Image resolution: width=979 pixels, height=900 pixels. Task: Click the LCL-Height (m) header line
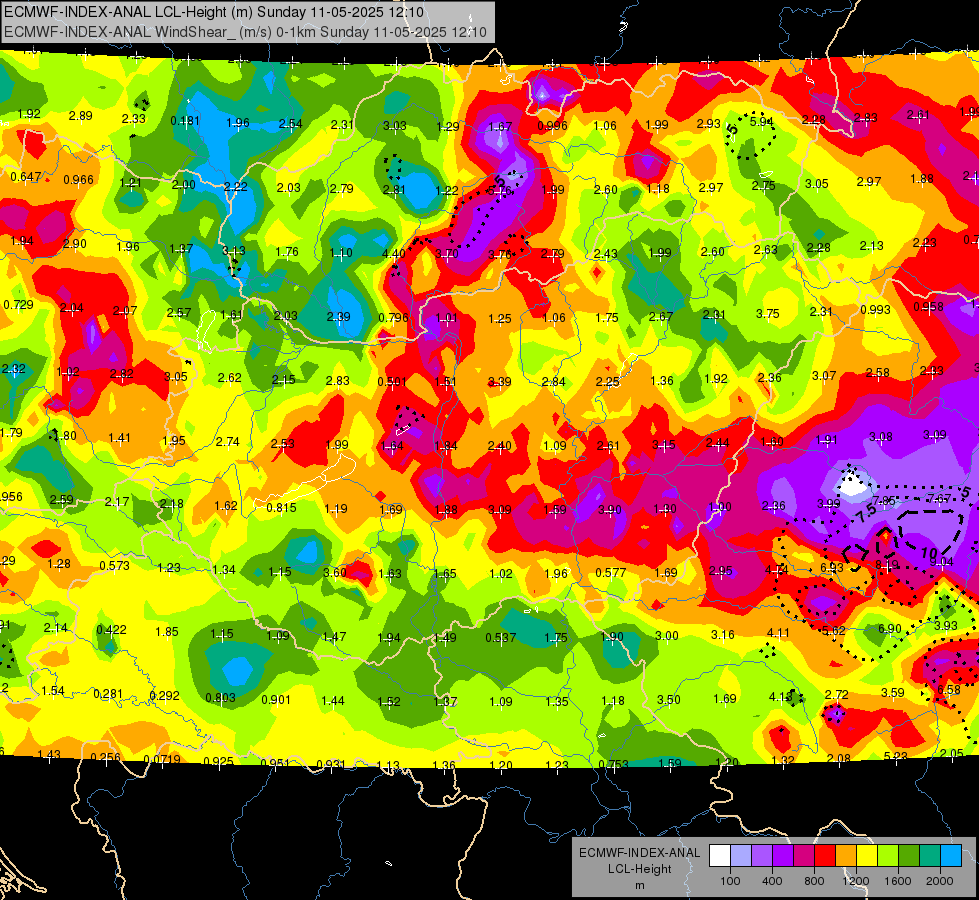(214, 12)
